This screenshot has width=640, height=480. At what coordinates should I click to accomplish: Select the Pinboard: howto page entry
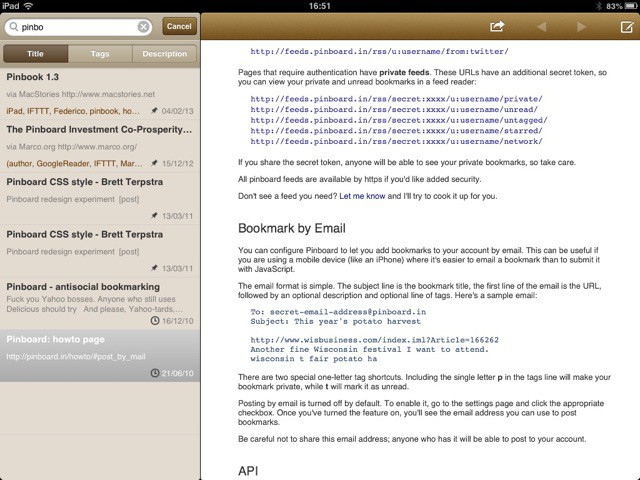100,355
